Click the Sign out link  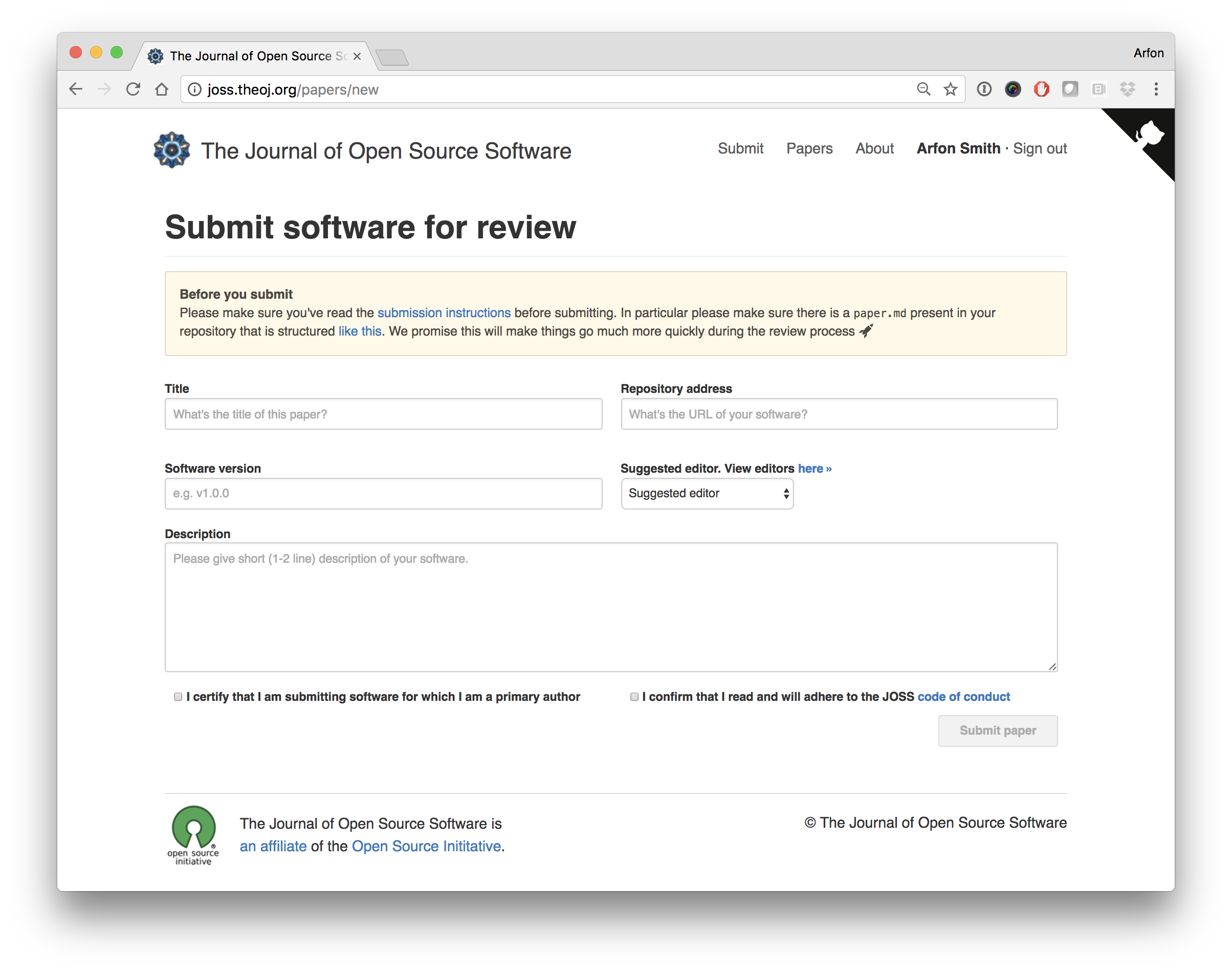[x=1040, y=149]
